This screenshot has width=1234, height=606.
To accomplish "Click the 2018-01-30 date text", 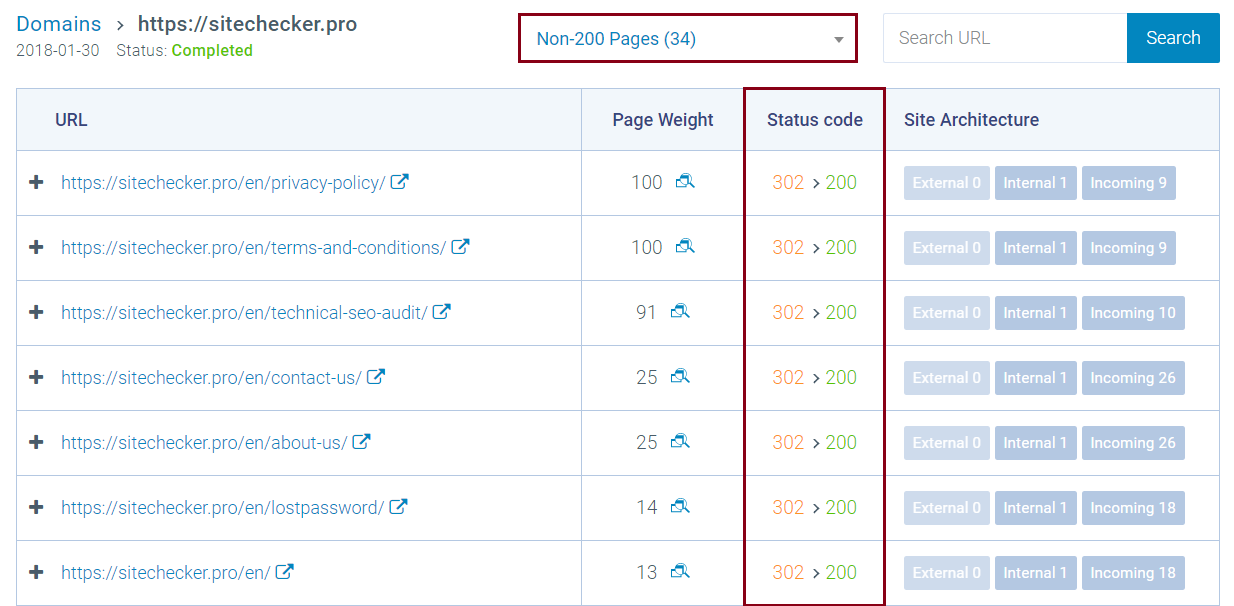I will [x=58, y=50].
